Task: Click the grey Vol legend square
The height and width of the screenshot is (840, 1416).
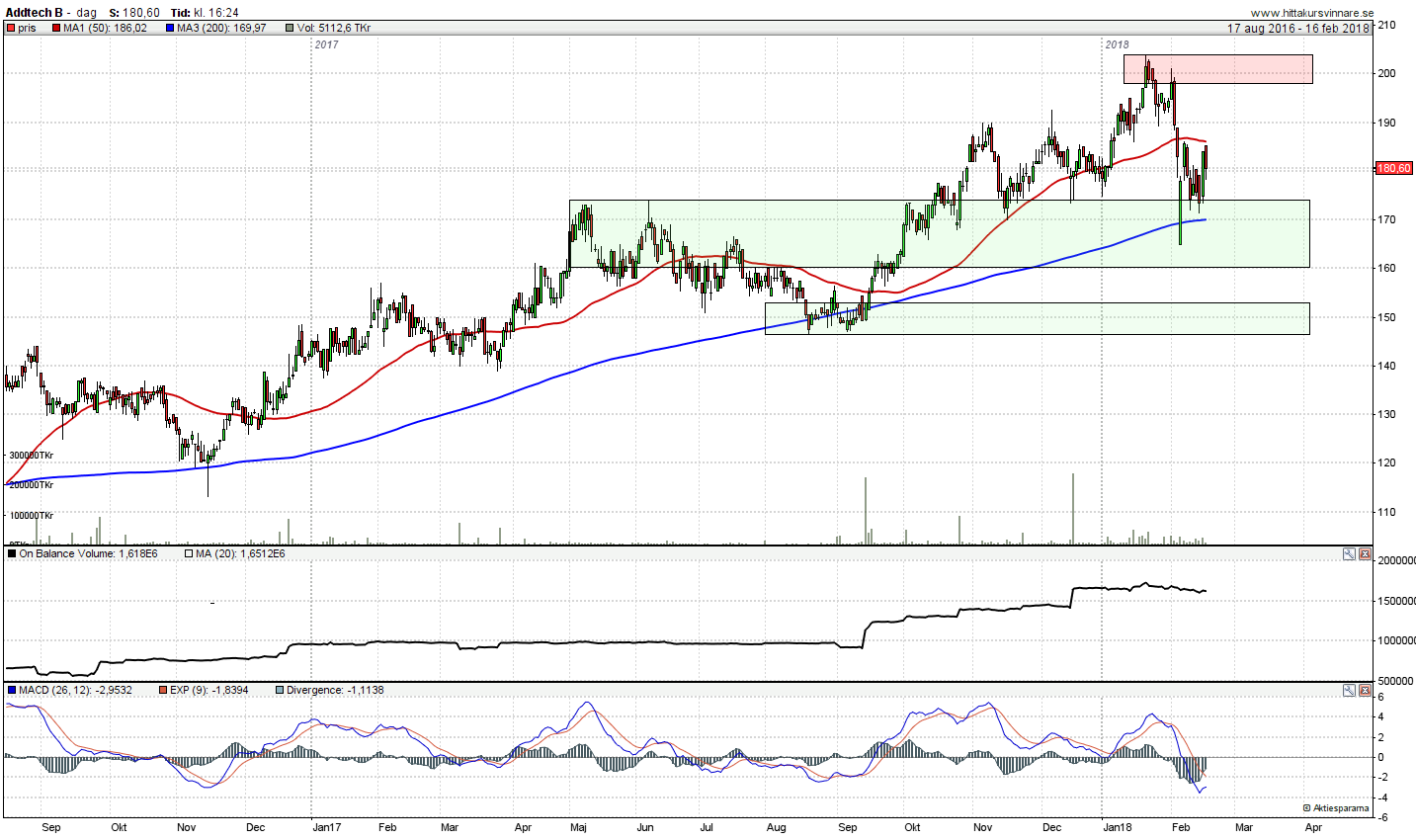Action: pos(290,29)
